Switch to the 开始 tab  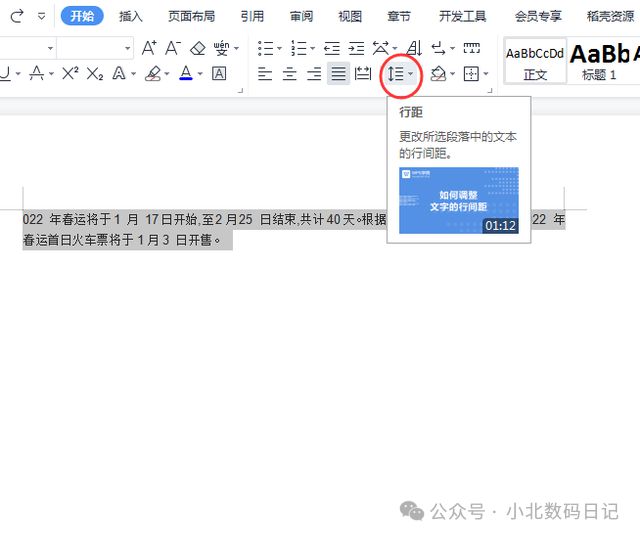82,16
